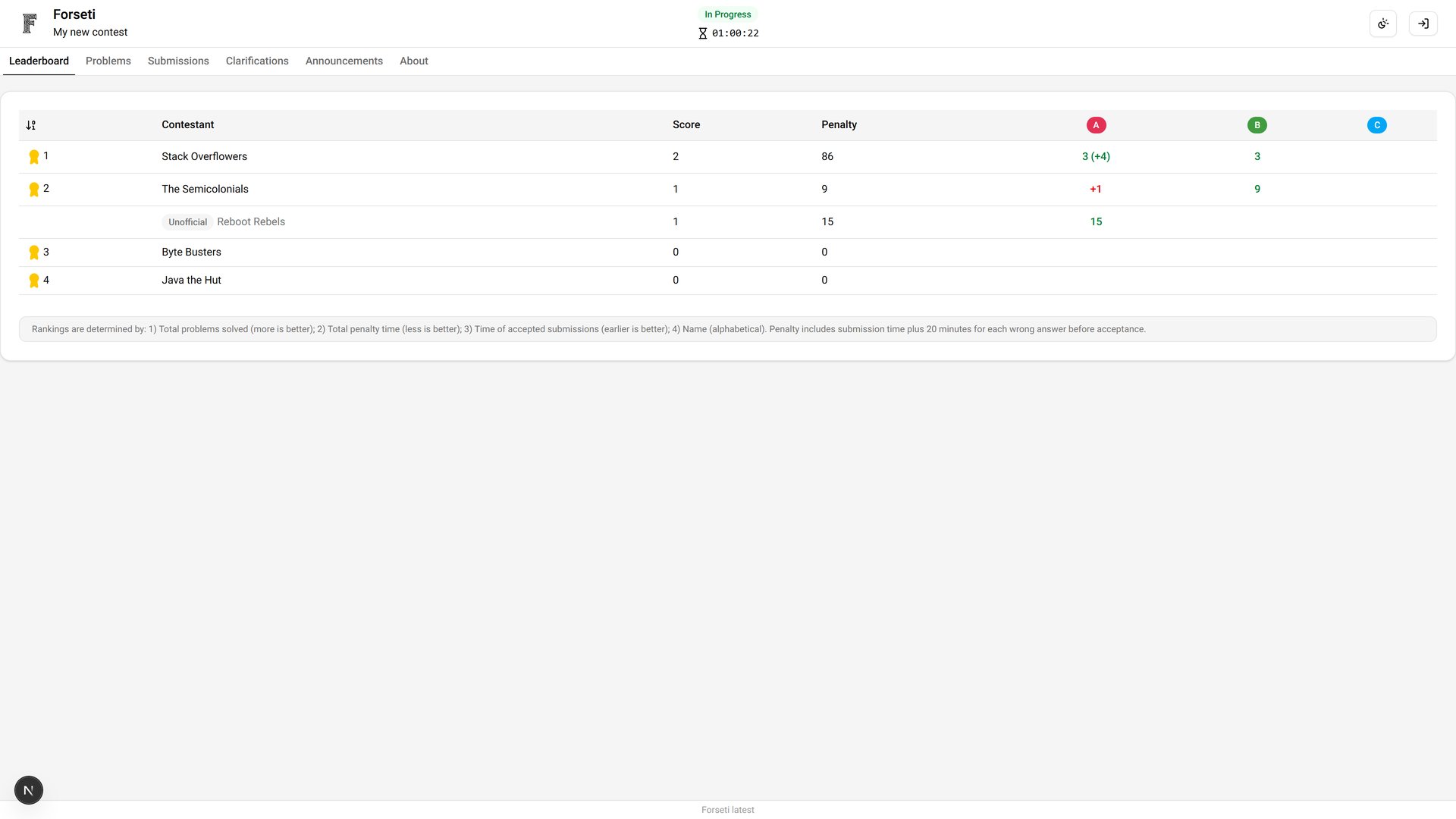The height and width of the screenshot is (819, 1456).
Task: Toggle dark mode with the moon icon
Action: tap(1382, 24)
